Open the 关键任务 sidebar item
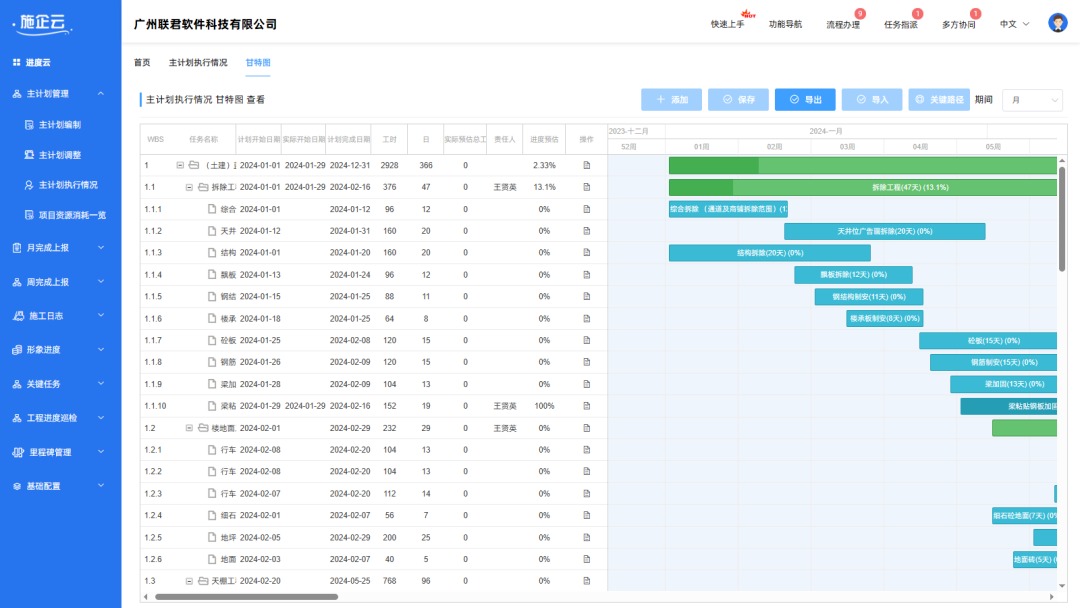This screenshot has width=1080, height=608. tap(45, 383)
